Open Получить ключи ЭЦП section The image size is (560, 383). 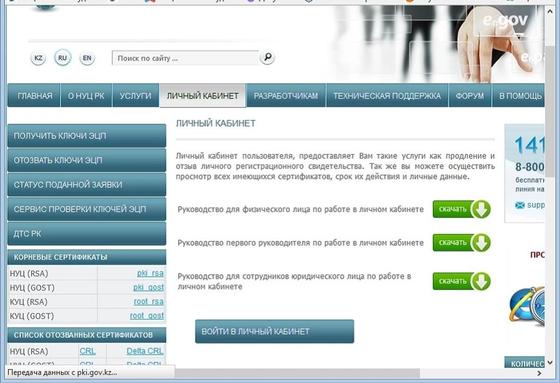86,136
